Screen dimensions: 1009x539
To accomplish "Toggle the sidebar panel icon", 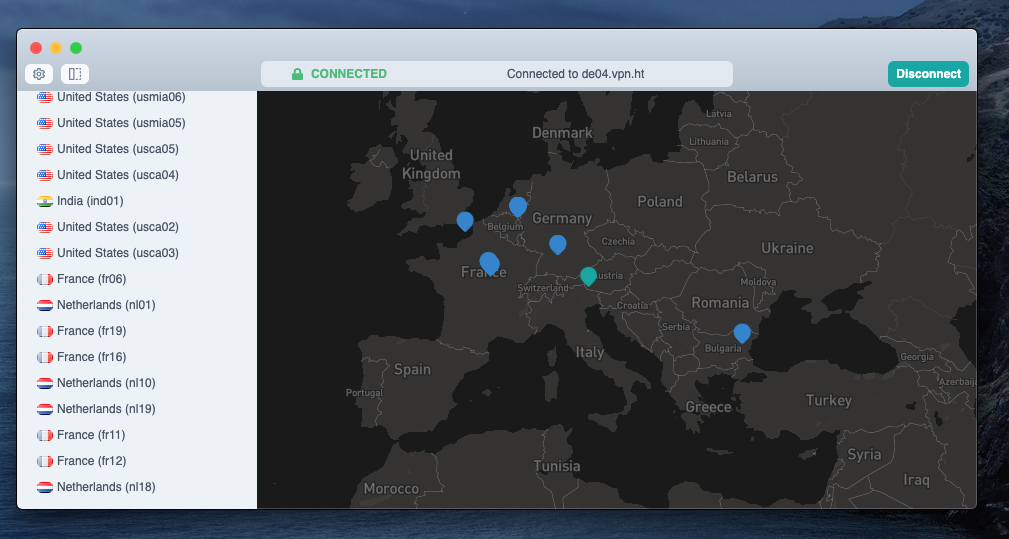I will (75, 73).
